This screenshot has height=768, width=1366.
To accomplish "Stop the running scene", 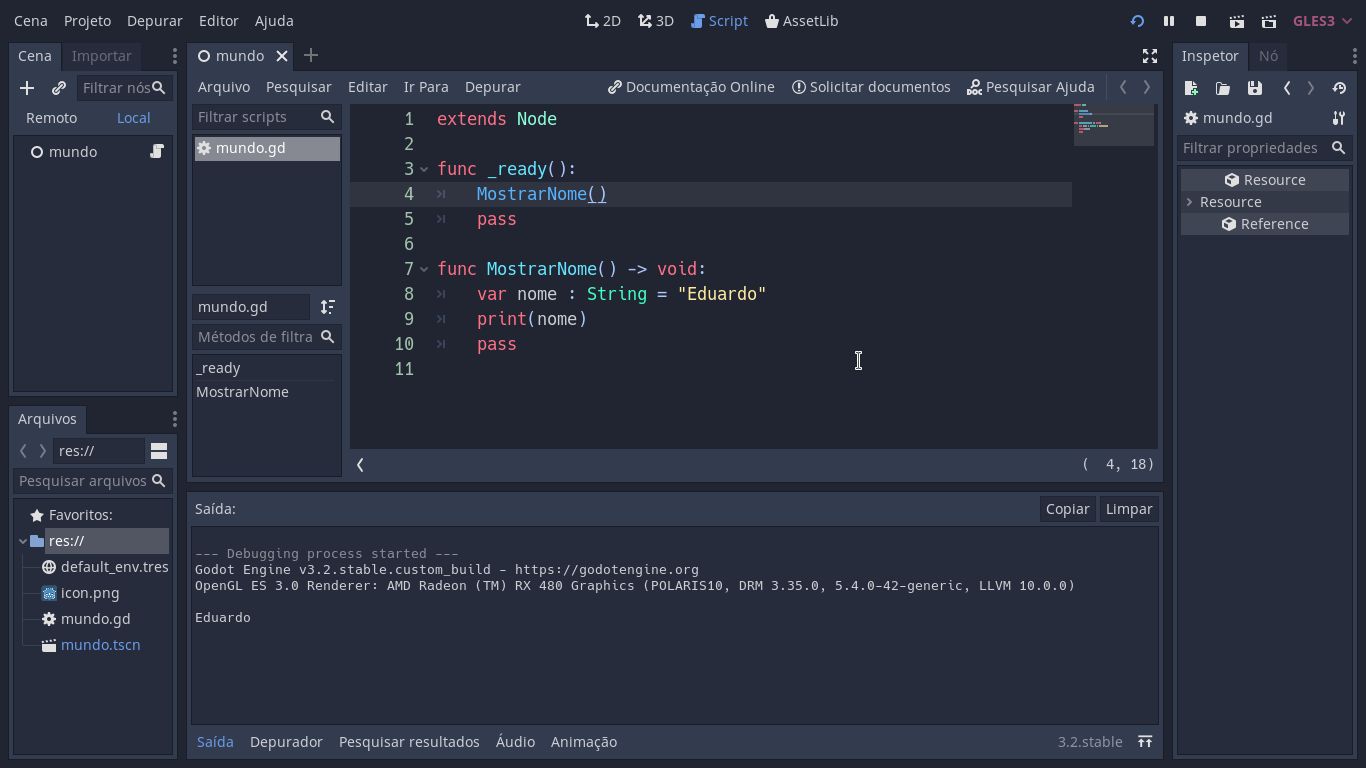I will (x=1201, y=21).
